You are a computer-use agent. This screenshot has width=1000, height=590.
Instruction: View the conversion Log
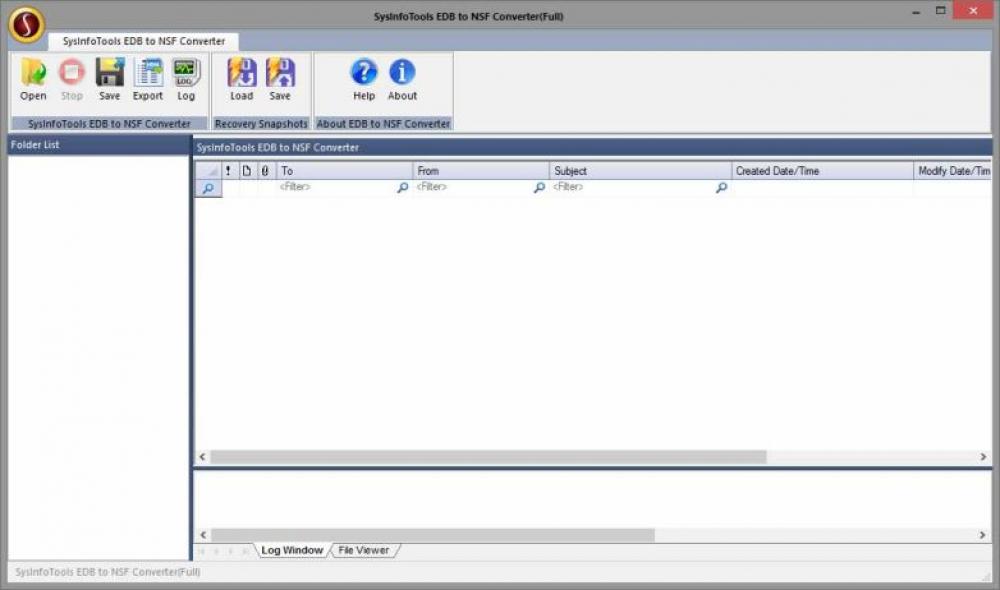pos(186,80)
